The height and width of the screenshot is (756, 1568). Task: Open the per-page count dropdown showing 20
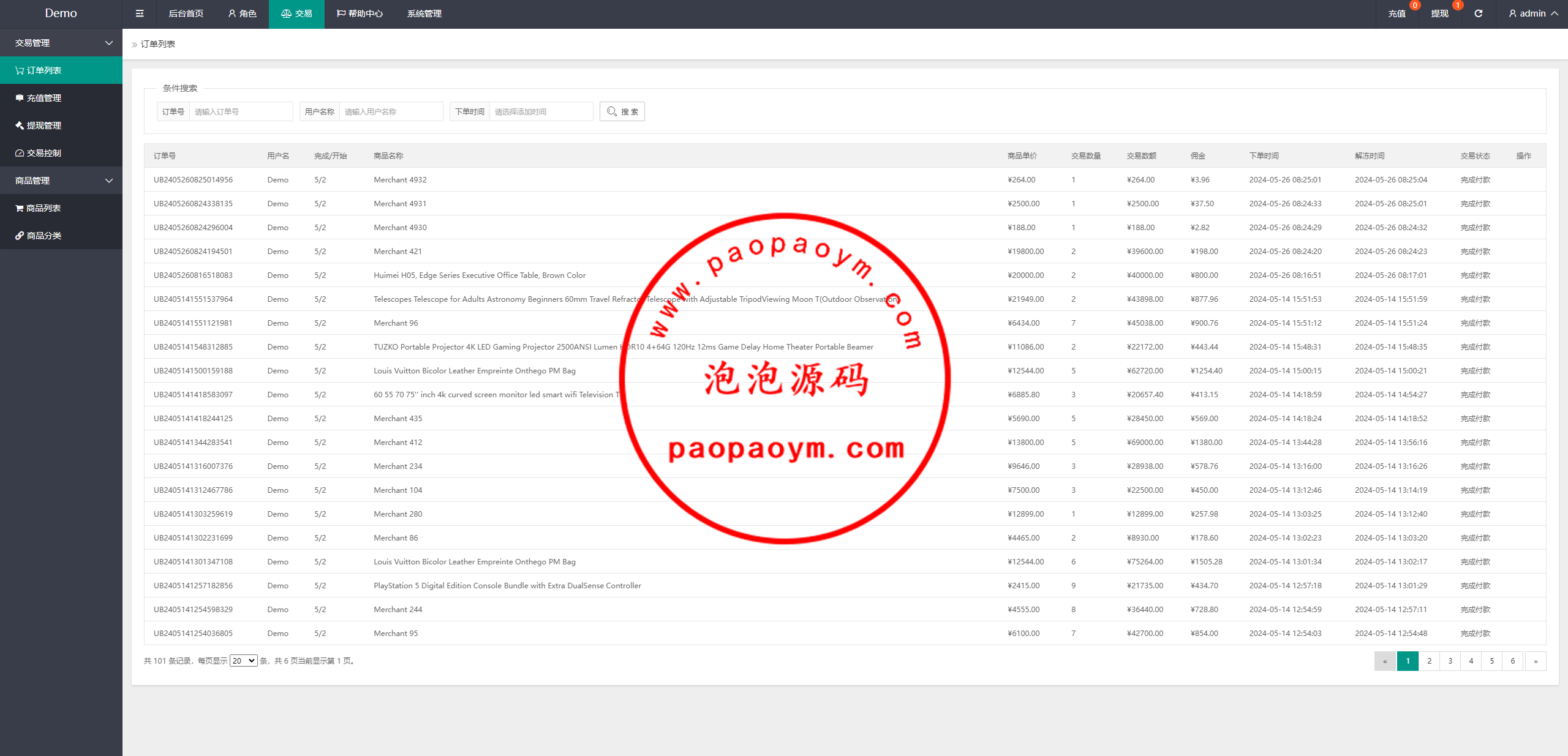pyautogui.click(x=243, y=661)
